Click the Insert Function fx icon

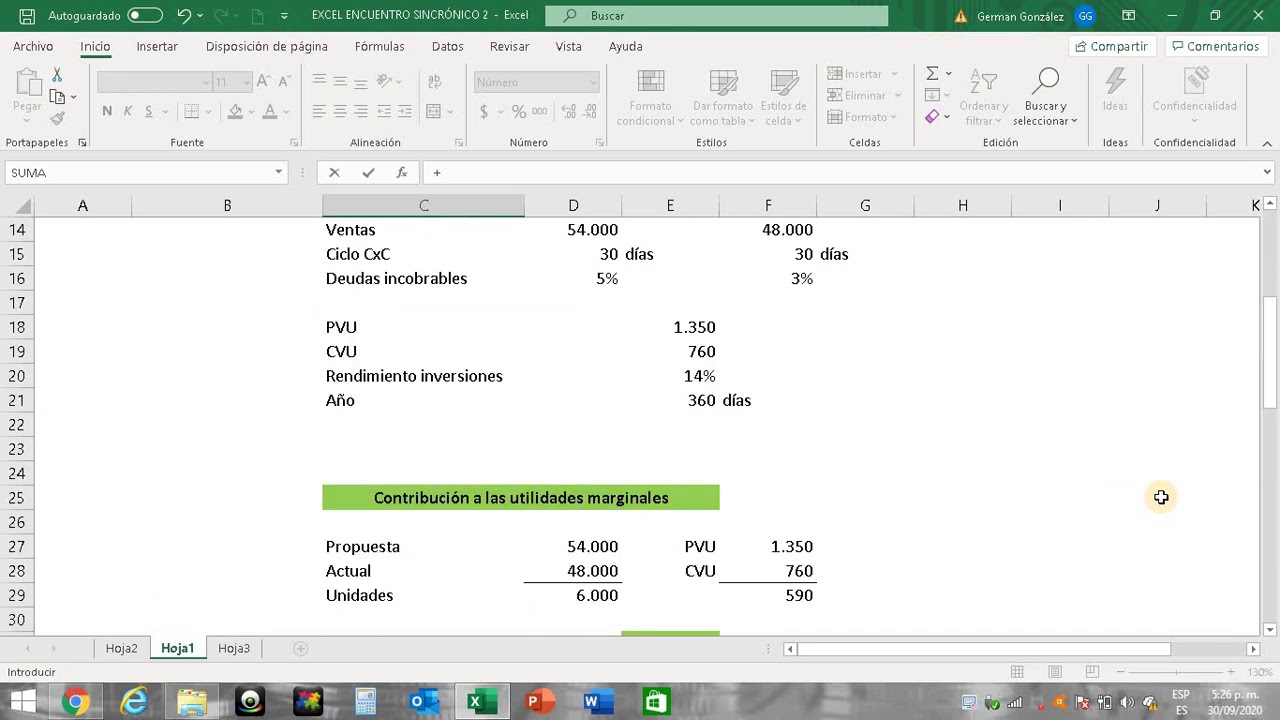[402, 173]
